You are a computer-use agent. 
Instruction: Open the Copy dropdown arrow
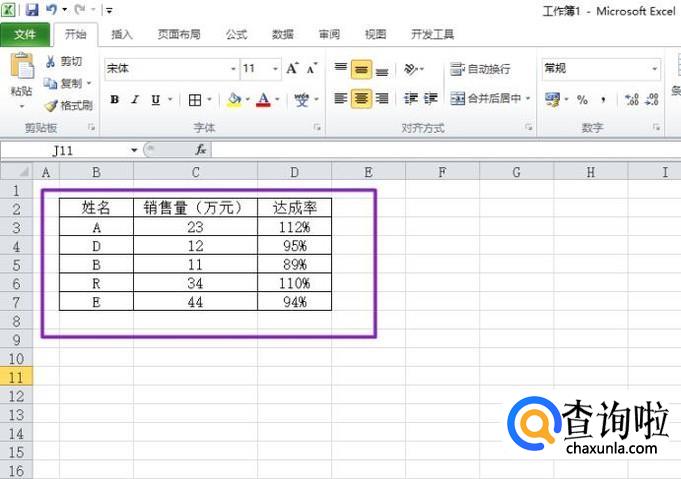[89, 83]
